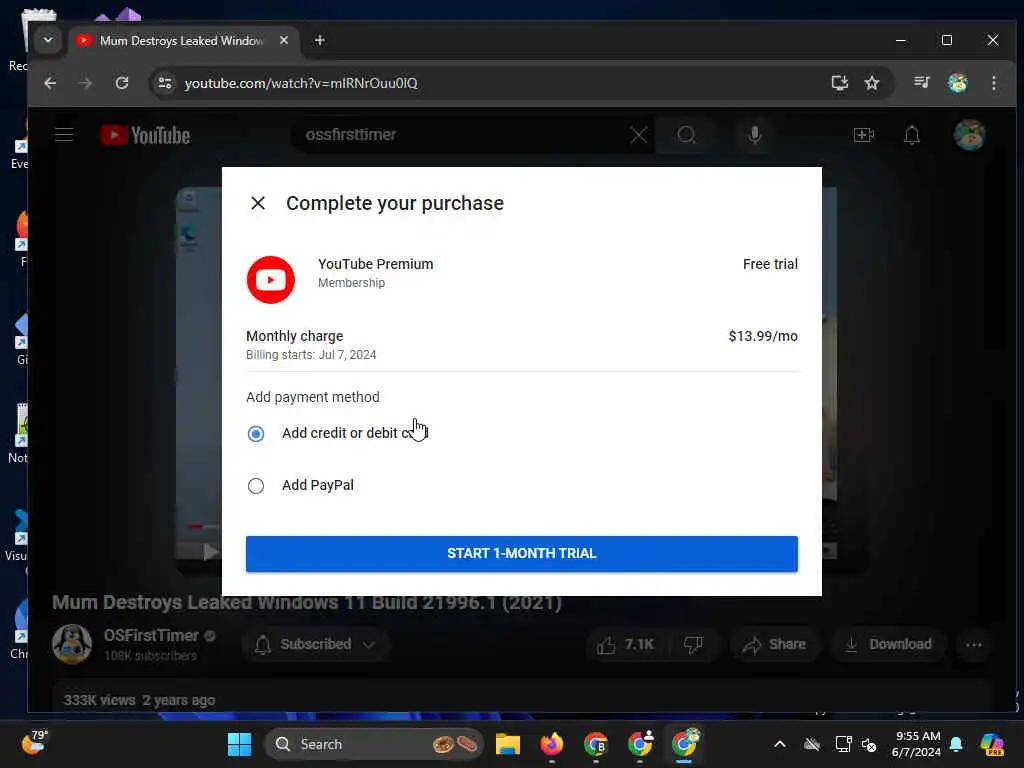Select the Add PayPal radio button
Viewport: 1024px width, 768px height.
[256, 486]
